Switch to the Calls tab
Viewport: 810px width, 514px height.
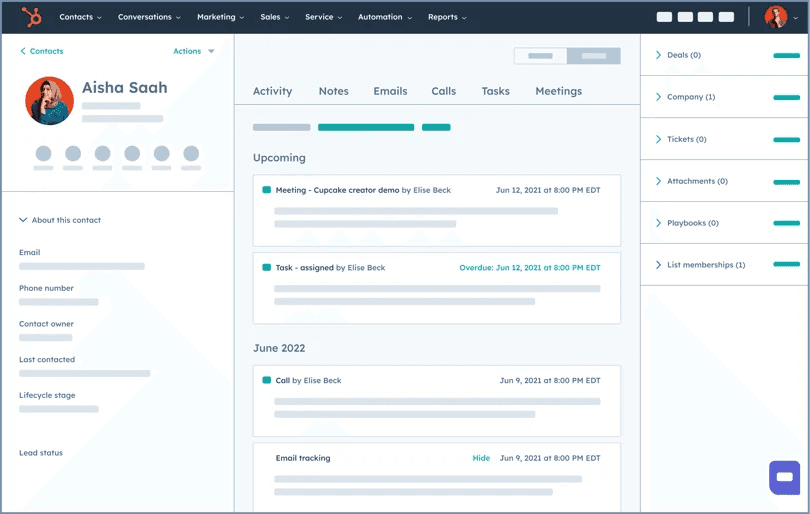click(443, 91)
